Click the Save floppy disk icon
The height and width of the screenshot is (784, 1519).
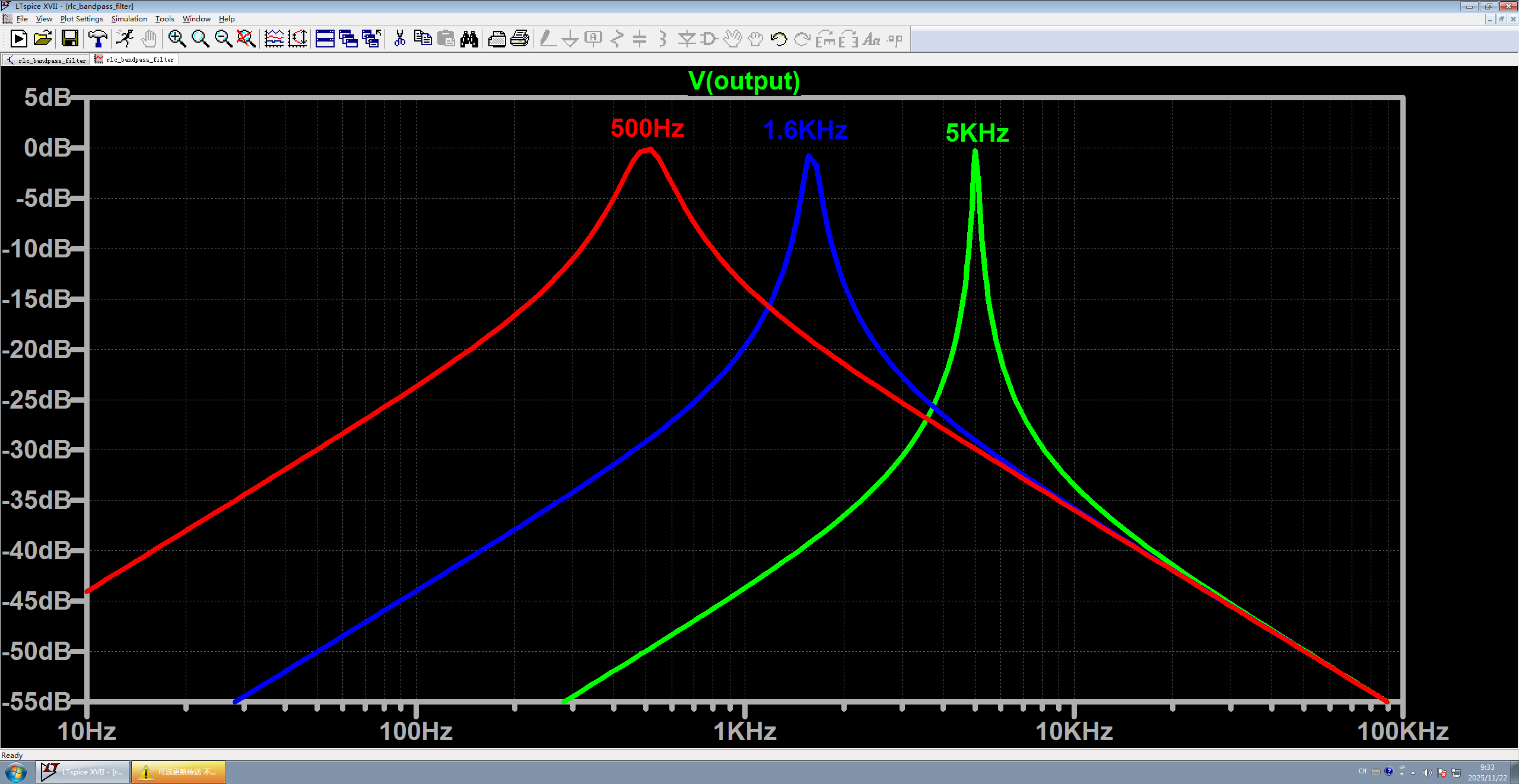(x=70, y=39)
